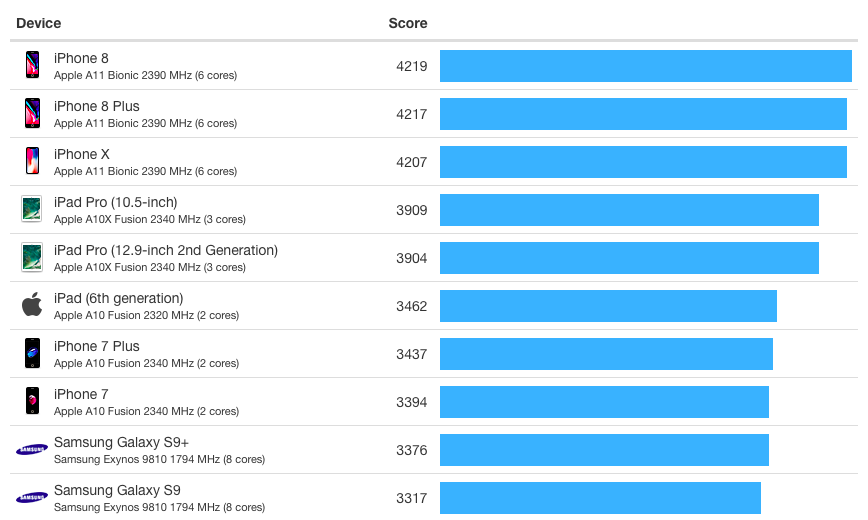Click the iPad Pro (10.5-inch) icon
The width and height of the screenshot is (868, 520).
(32, 210)
